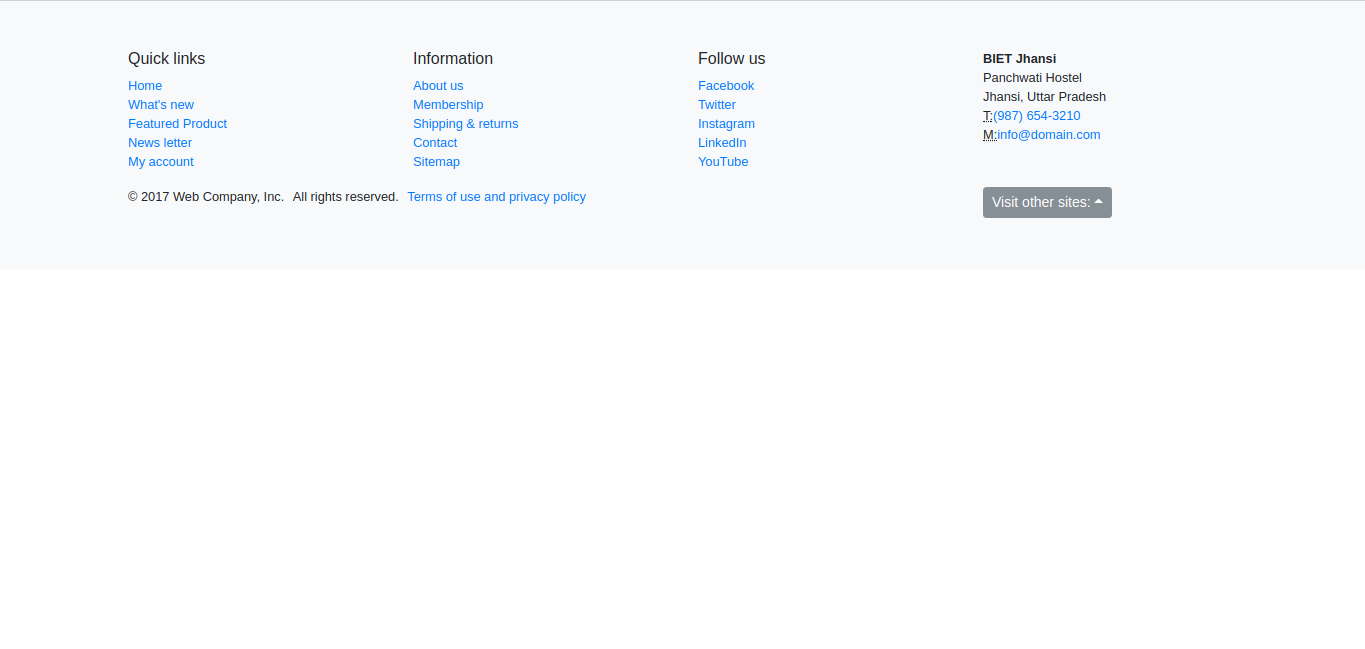1365x649 pixels.
Task: Expand the Visit other sites dropdown
Action: (x=1047, y=202)
